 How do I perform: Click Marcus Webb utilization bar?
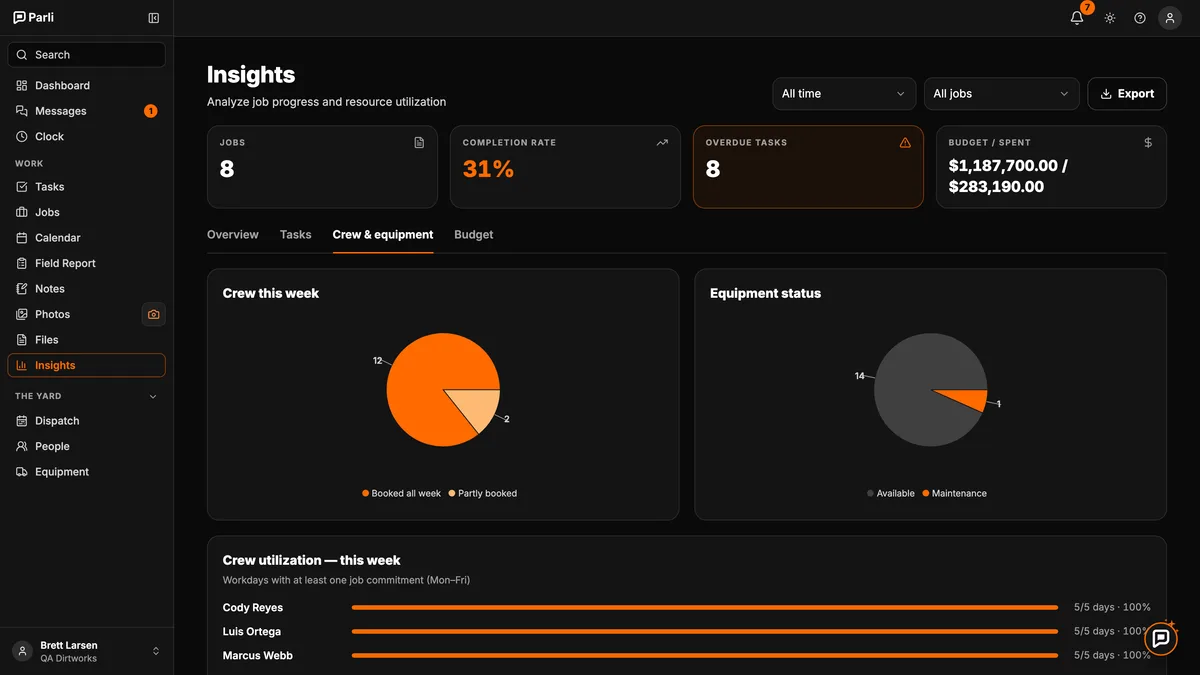pos(705,656)
